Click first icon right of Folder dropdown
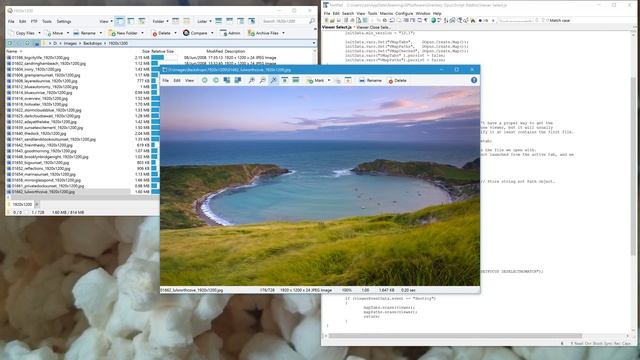The width and height of the screenshot is (640, 360). 176,21
